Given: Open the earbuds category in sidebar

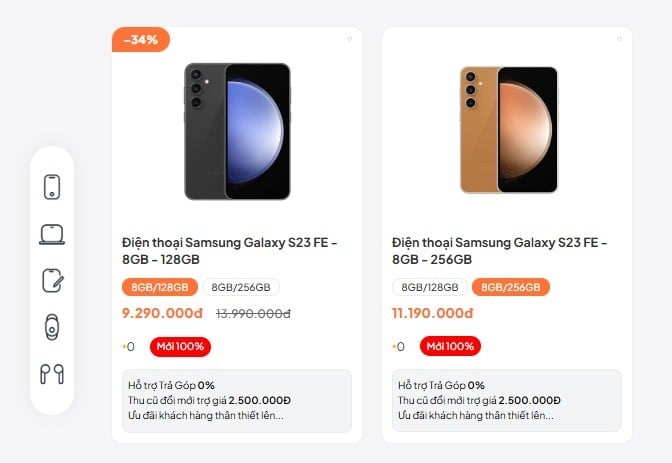Looking at the screenshot, I should [52, 374].
